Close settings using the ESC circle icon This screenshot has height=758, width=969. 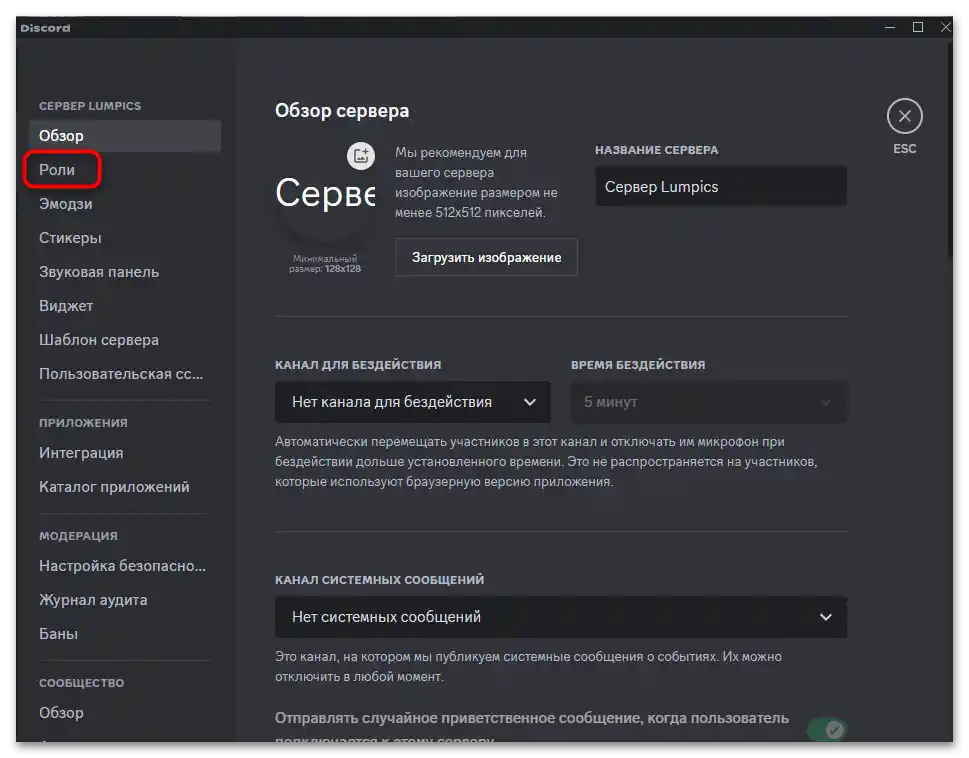(904, 116)
